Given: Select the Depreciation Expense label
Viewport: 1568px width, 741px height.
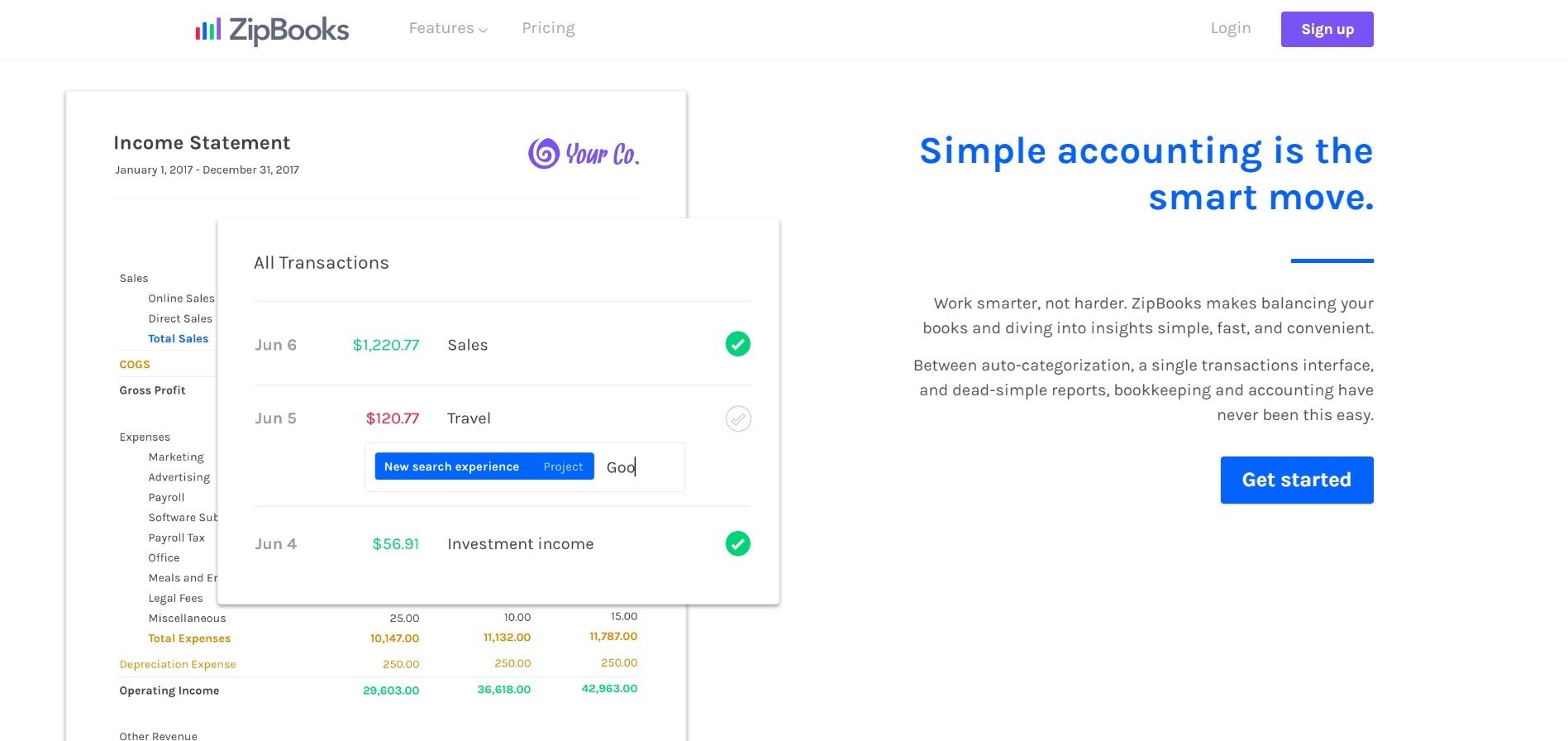Looking at the screenshot, I should pyautogui.click(x=178, y=664).
